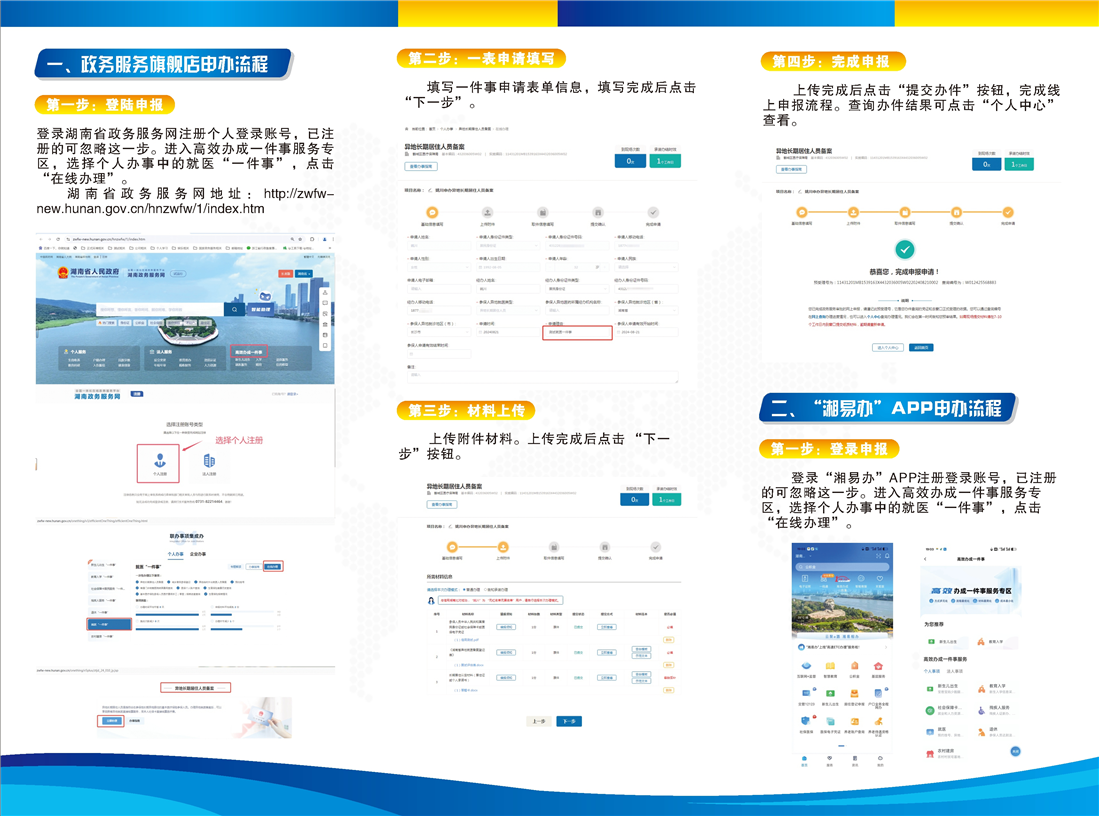Open the 申请人性别 dropdown
Image resolution: width=1099 pixels, height=816 pixels.
click(439, 267)
